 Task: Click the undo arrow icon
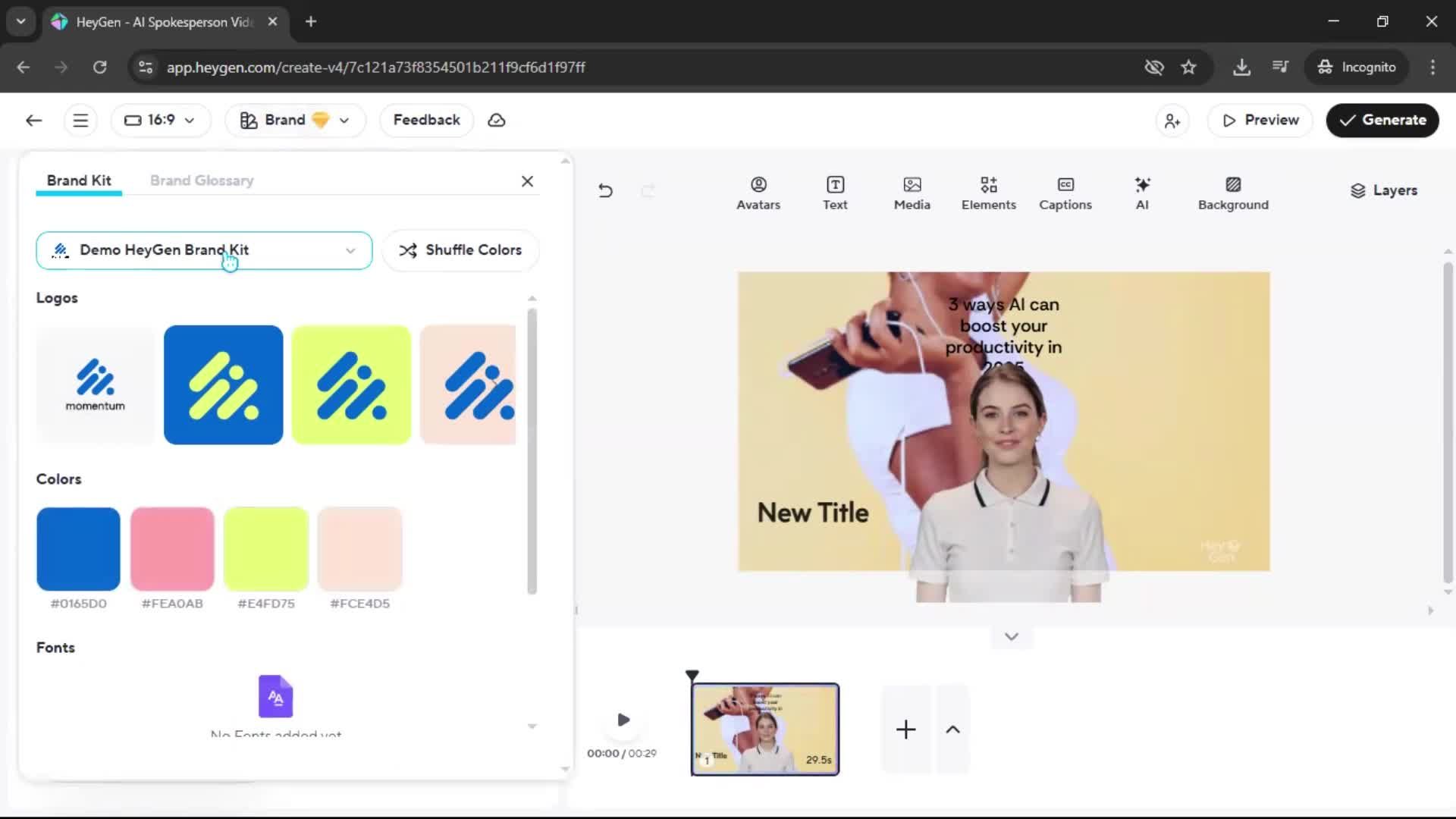pos(605,190)
